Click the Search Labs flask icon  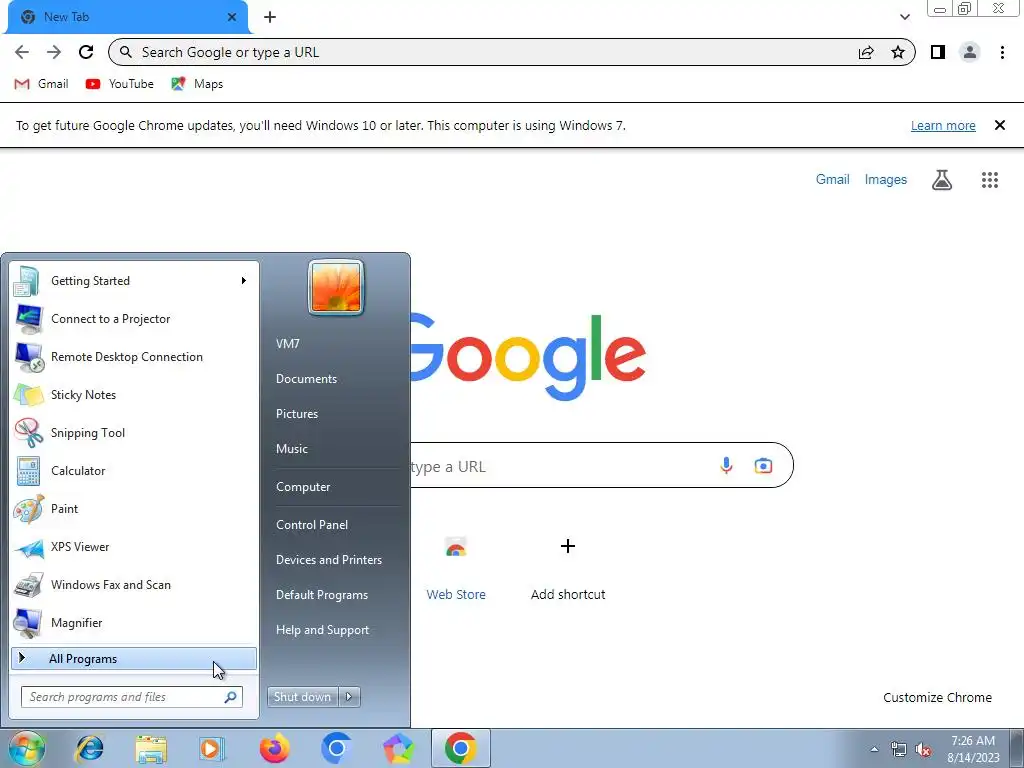pos(941,180)
